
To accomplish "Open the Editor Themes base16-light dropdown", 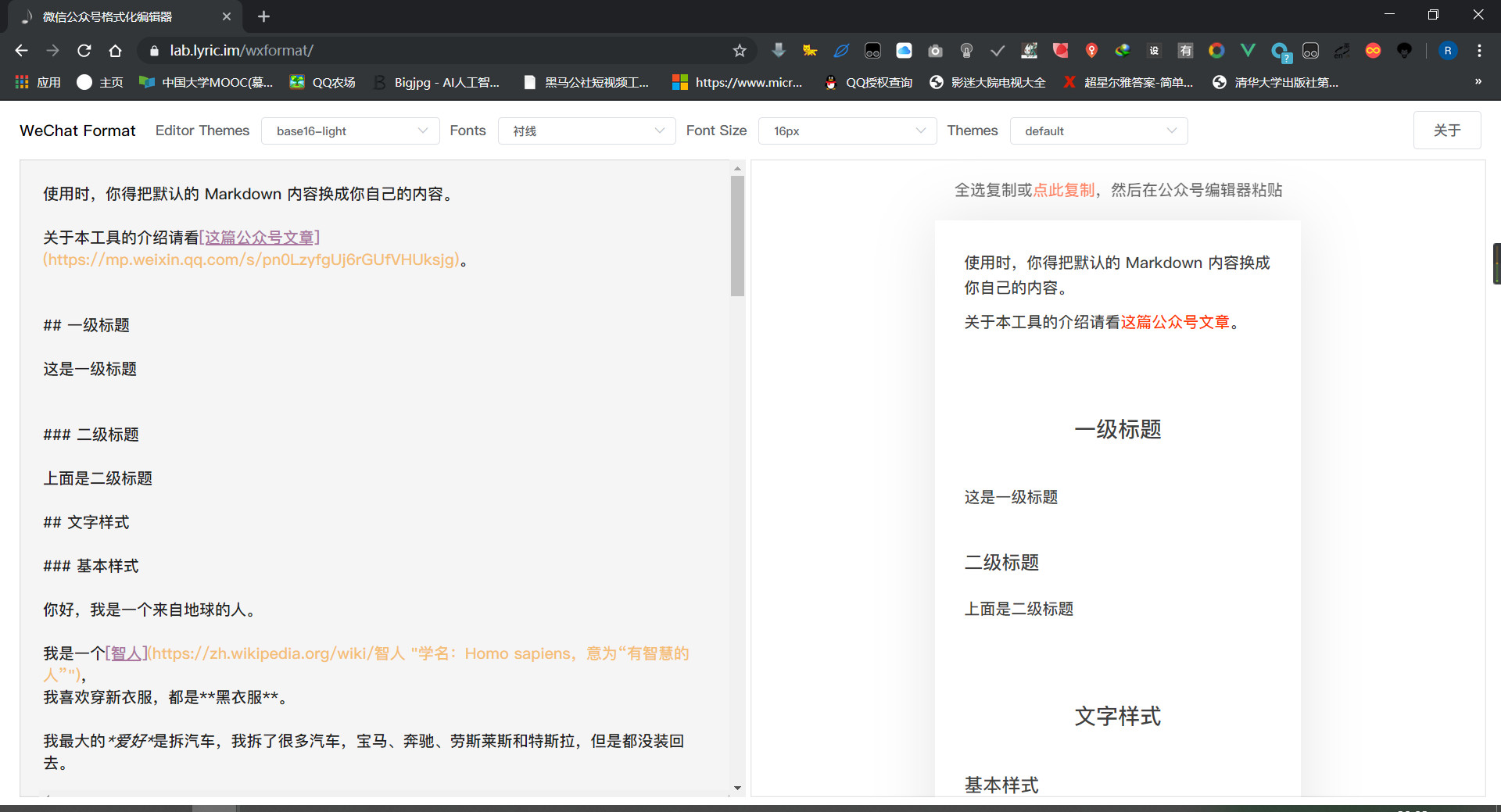I will [350, 131].
